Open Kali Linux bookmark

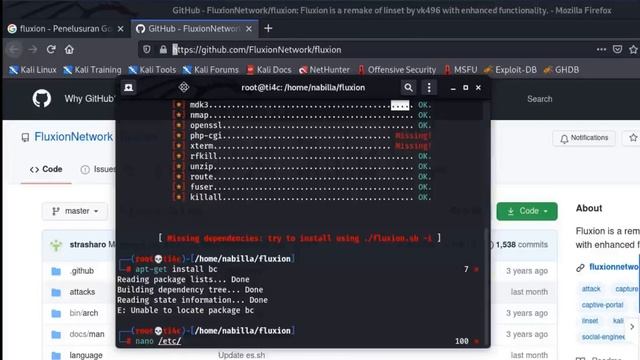point(33,70)
